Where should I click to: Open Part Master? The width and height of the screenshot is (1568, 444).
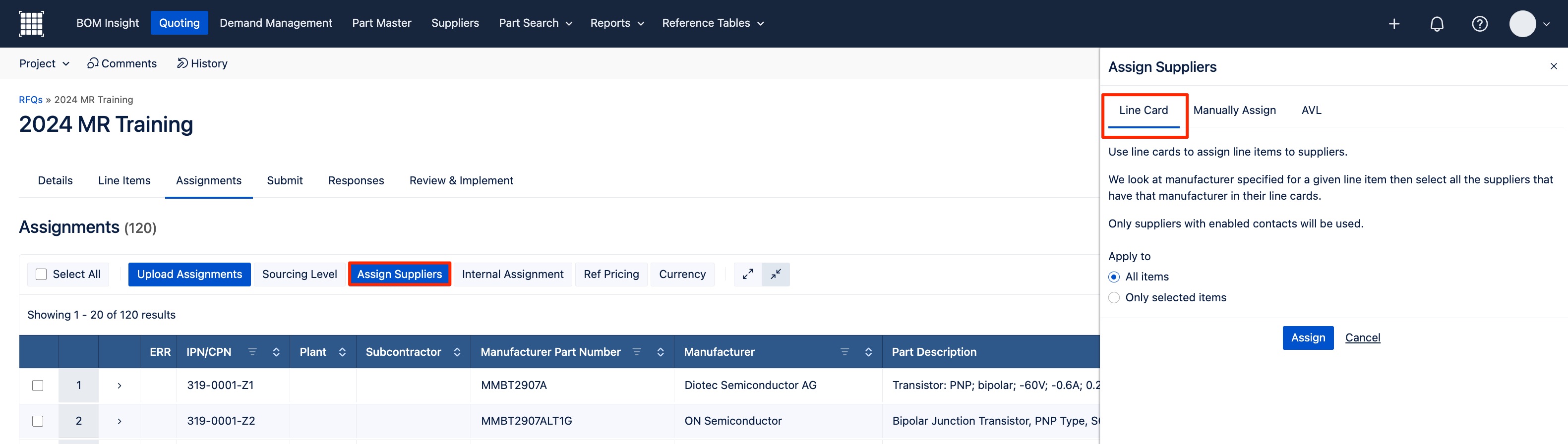pyautogui.click(x=382, y=23)
